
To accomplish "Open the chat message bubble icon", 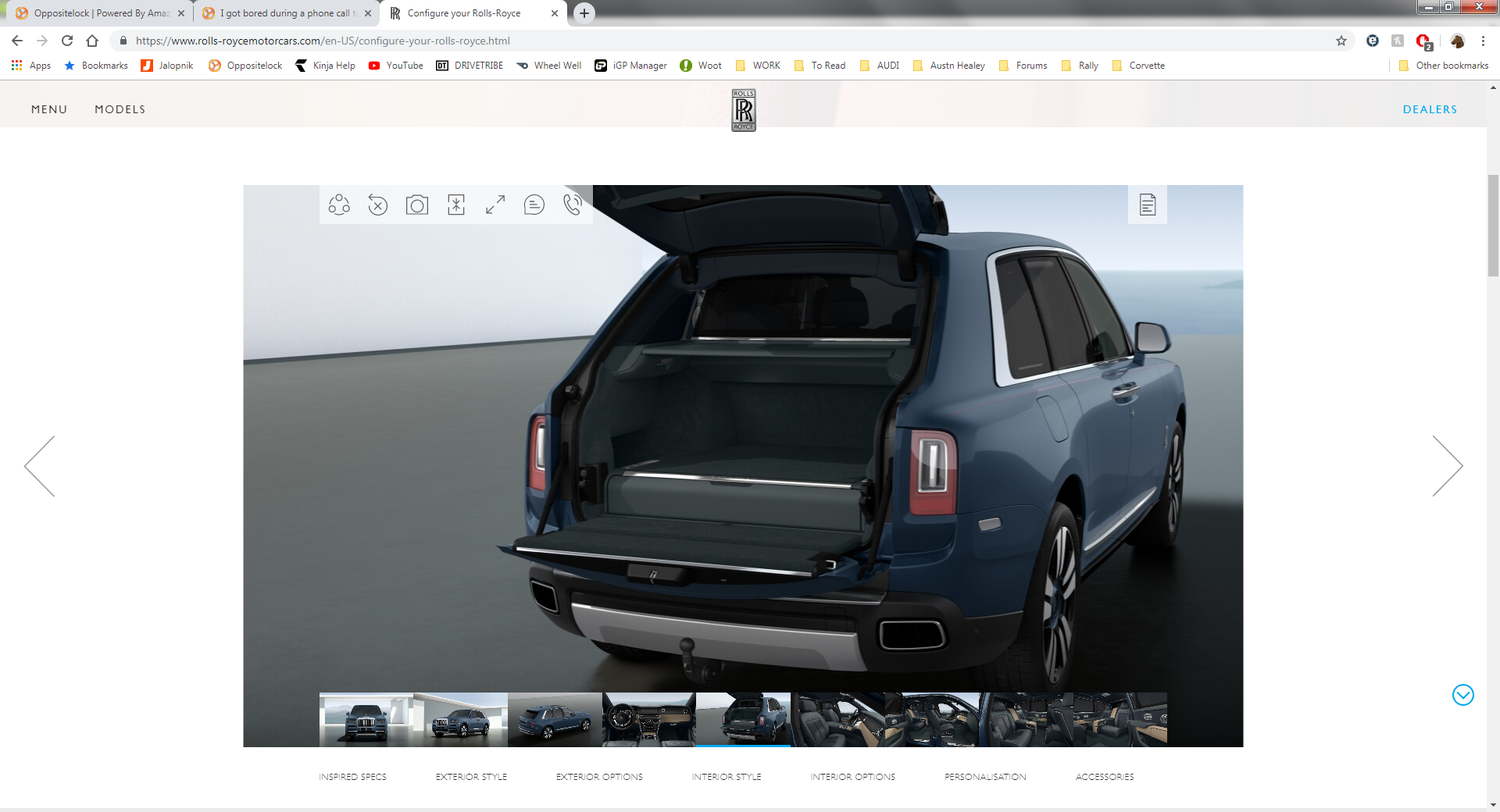I will (x=534, y=205).
